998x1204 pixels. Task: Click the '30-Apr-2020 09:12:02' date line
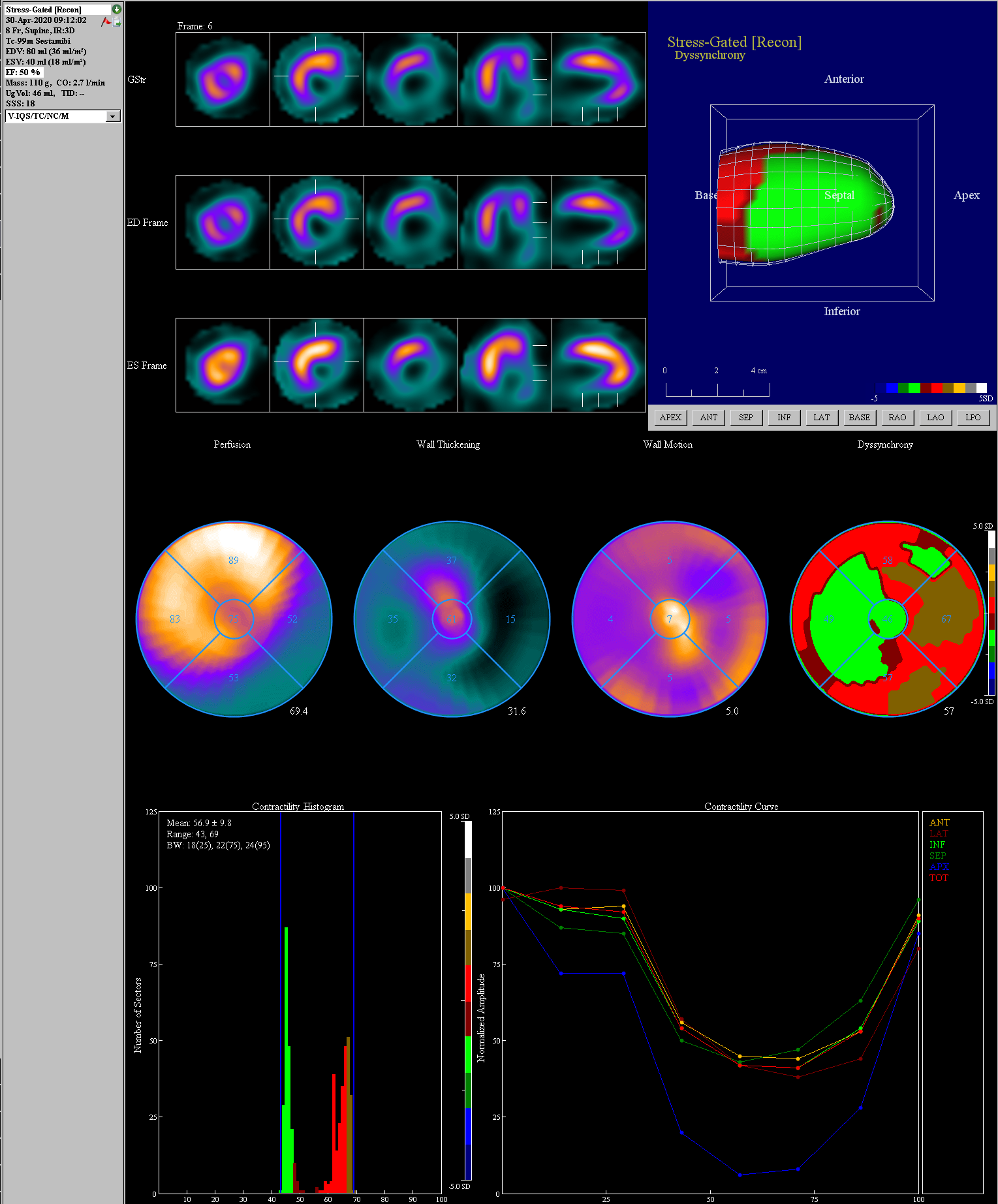(46, 20)
